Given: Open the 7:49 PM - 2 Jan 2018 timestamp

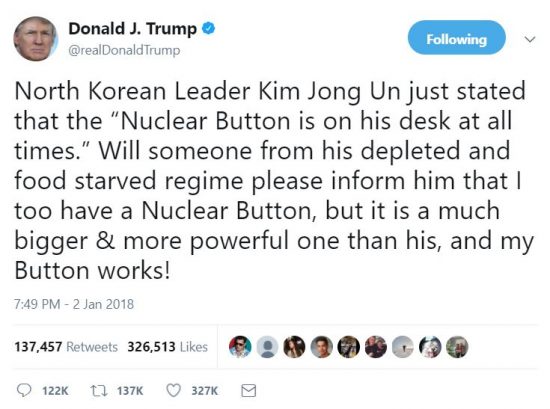Looking at the screenshot, I should coord(74,304).
